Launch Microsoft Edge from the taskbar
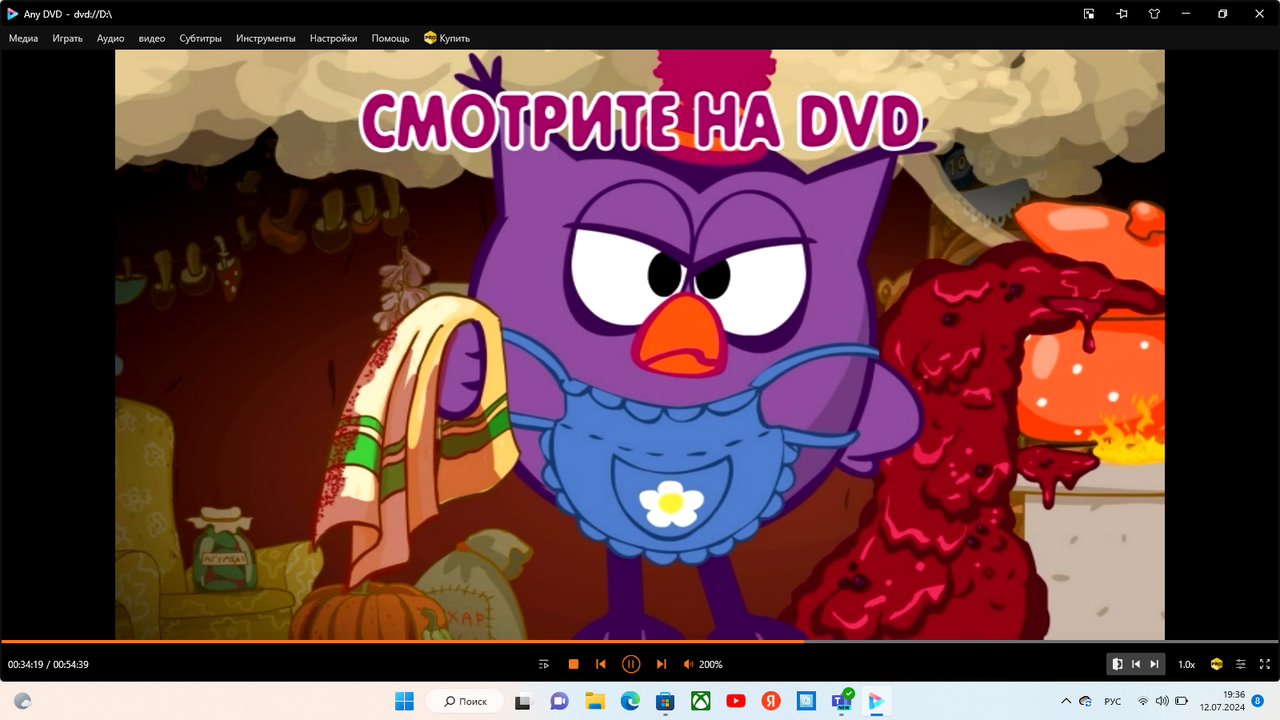Image resolution: width=1280 pixels, height=720 pixels. point(630,701)
